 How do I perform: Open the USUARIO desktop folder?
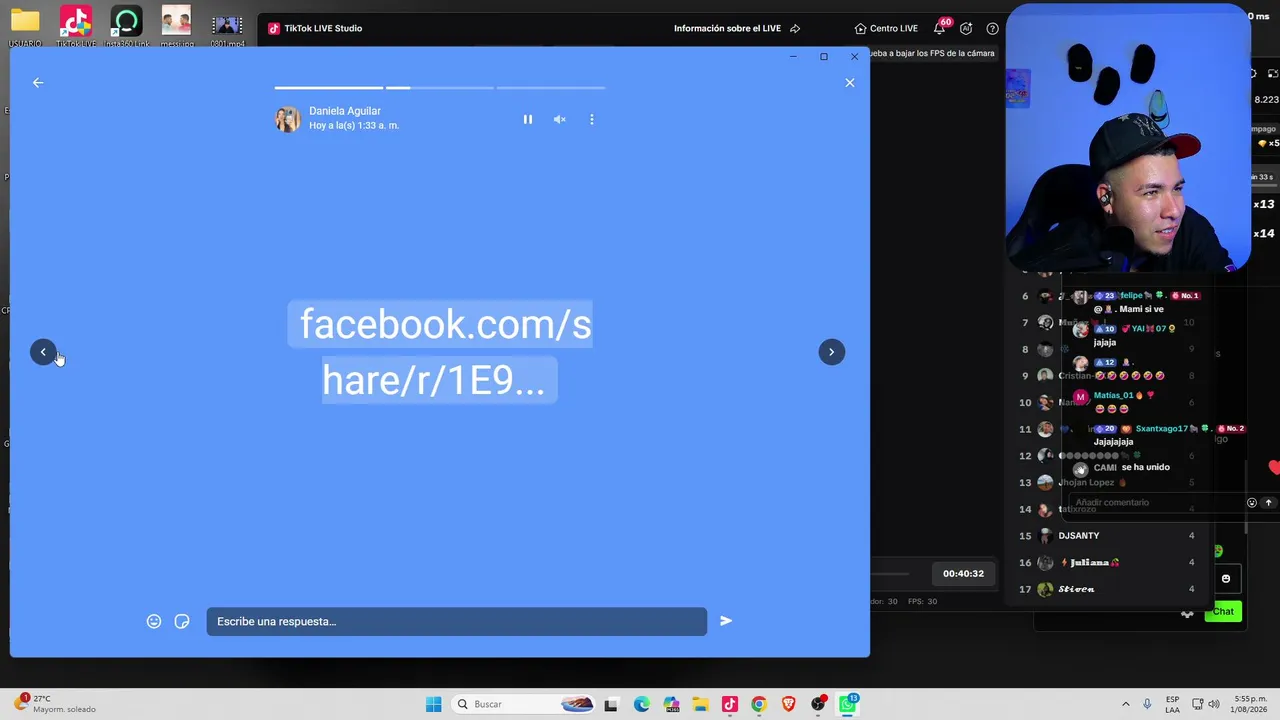click(25, 27)
